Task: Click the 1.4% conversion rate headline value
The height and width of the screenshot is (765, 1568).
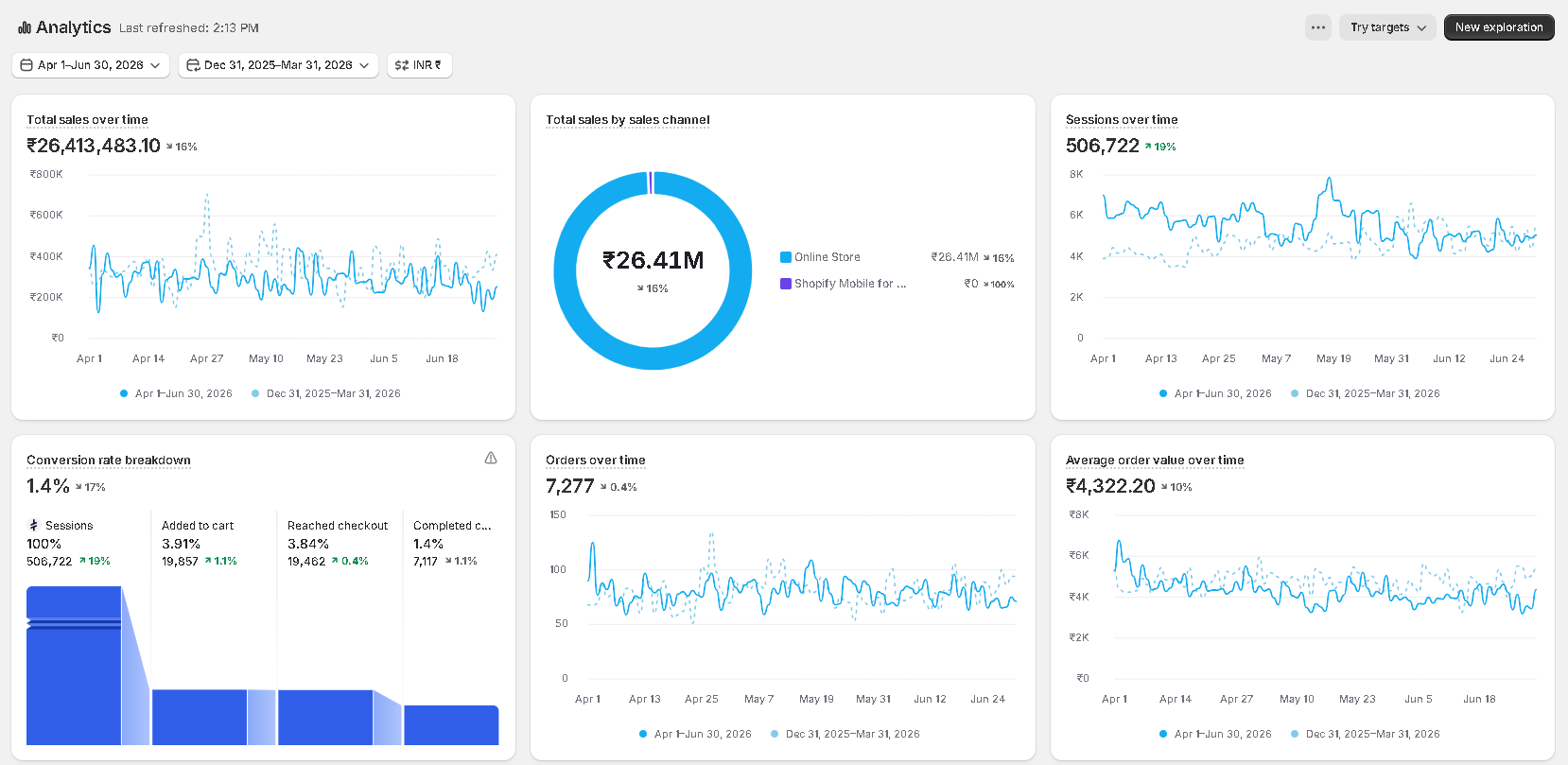Action: [48, 486]
